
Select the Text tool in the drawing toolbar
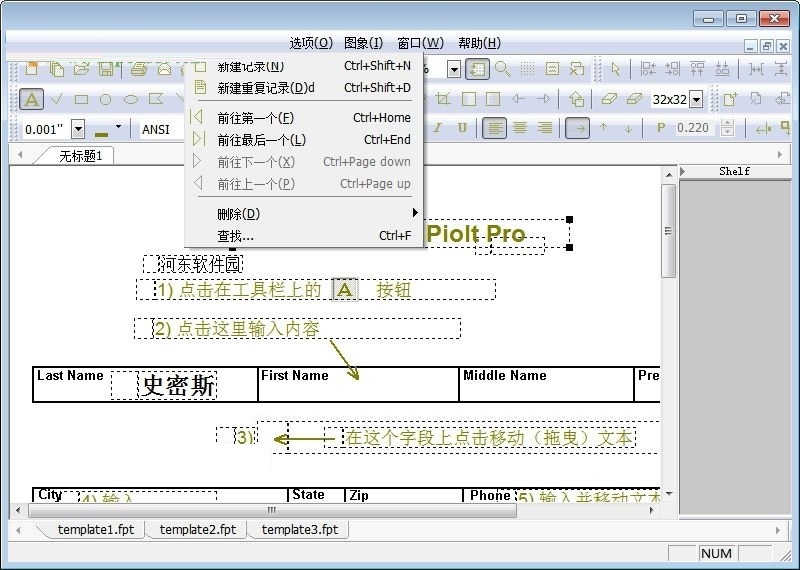tap(32, 99)
